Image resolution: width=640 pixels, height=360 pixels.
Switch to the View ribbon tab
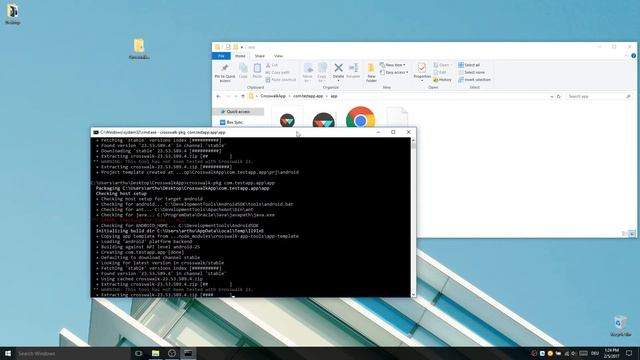(x=278, y=56)
